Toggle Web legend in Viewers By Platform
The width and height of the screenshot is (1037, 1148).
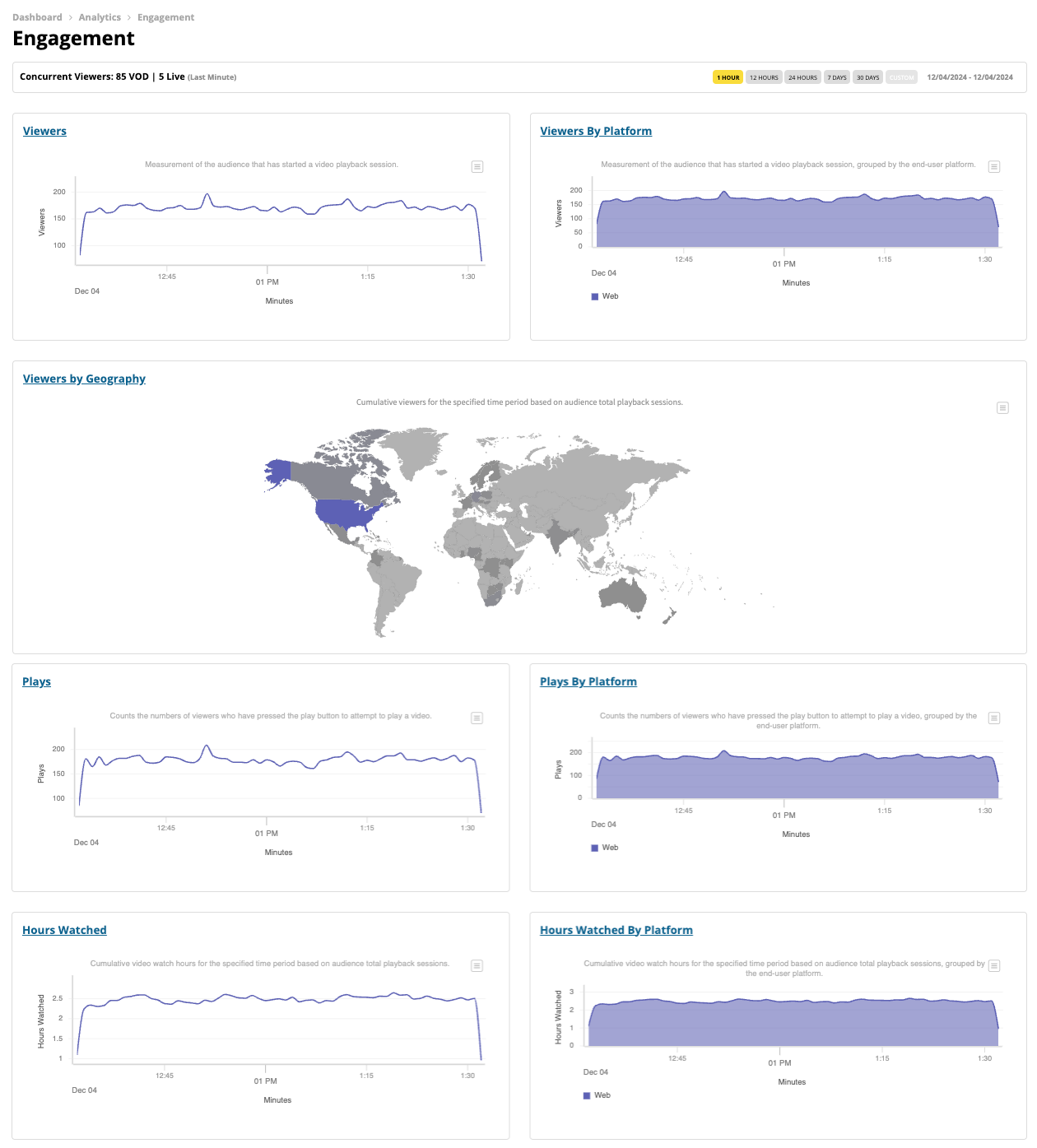coord(605,296)
